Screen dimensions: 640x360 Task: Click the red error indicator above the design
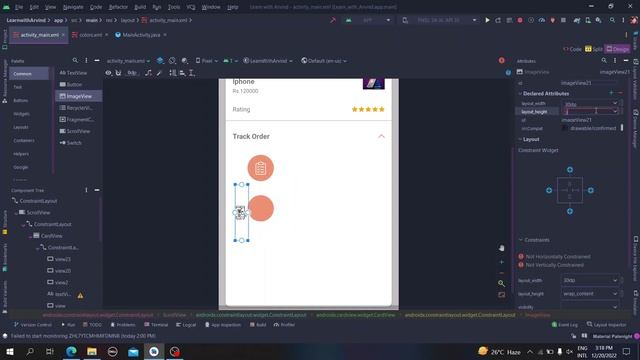click(x=502, y=60)
